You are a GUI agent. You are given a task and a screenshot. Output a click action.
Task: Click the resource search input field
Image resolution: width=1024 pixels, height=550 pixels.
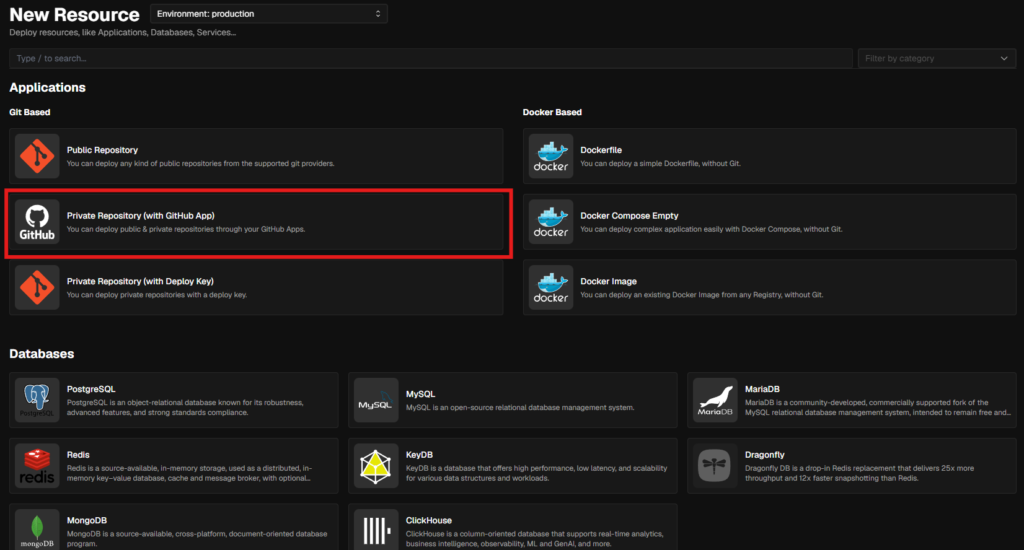430,58
